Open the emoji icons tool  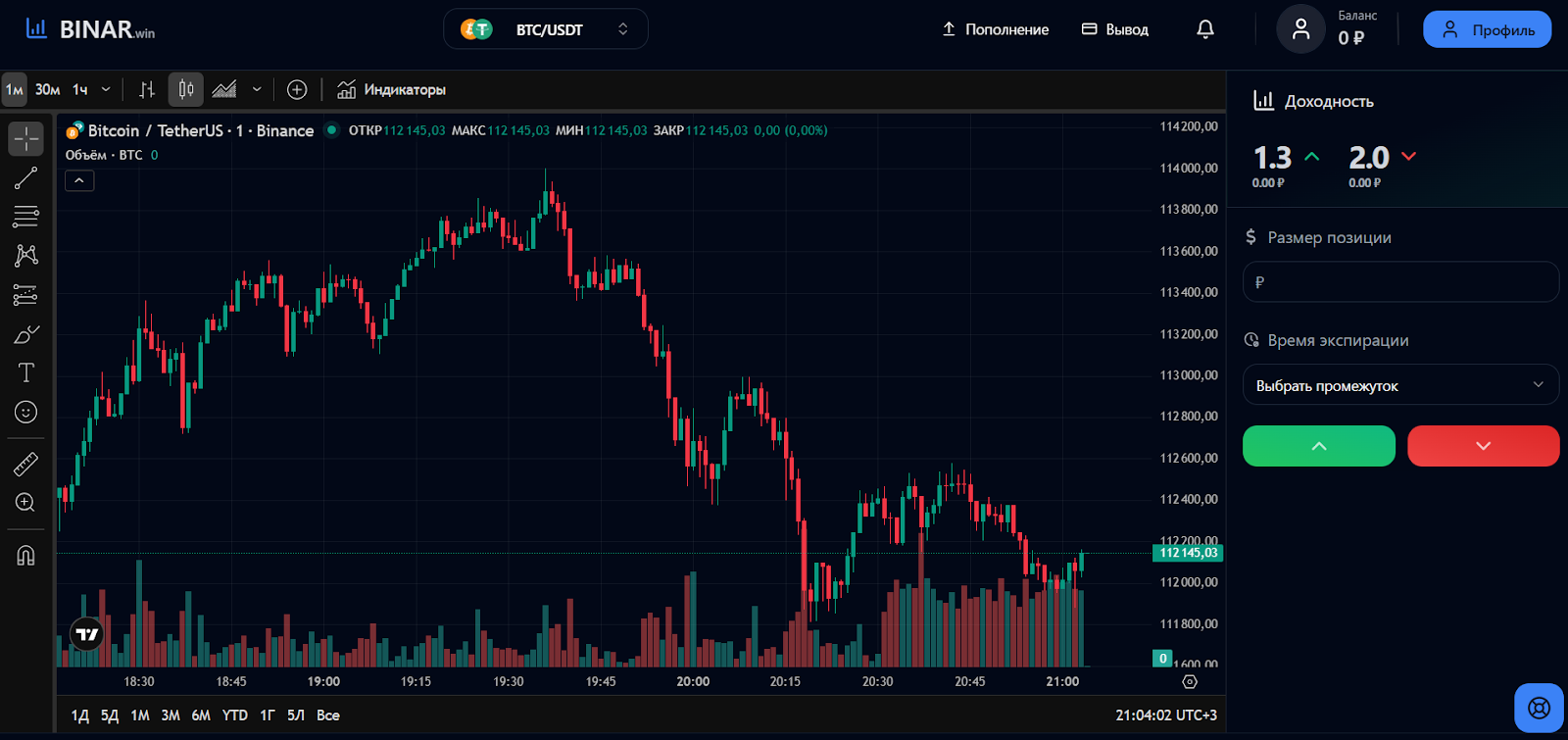coord(26,412)
